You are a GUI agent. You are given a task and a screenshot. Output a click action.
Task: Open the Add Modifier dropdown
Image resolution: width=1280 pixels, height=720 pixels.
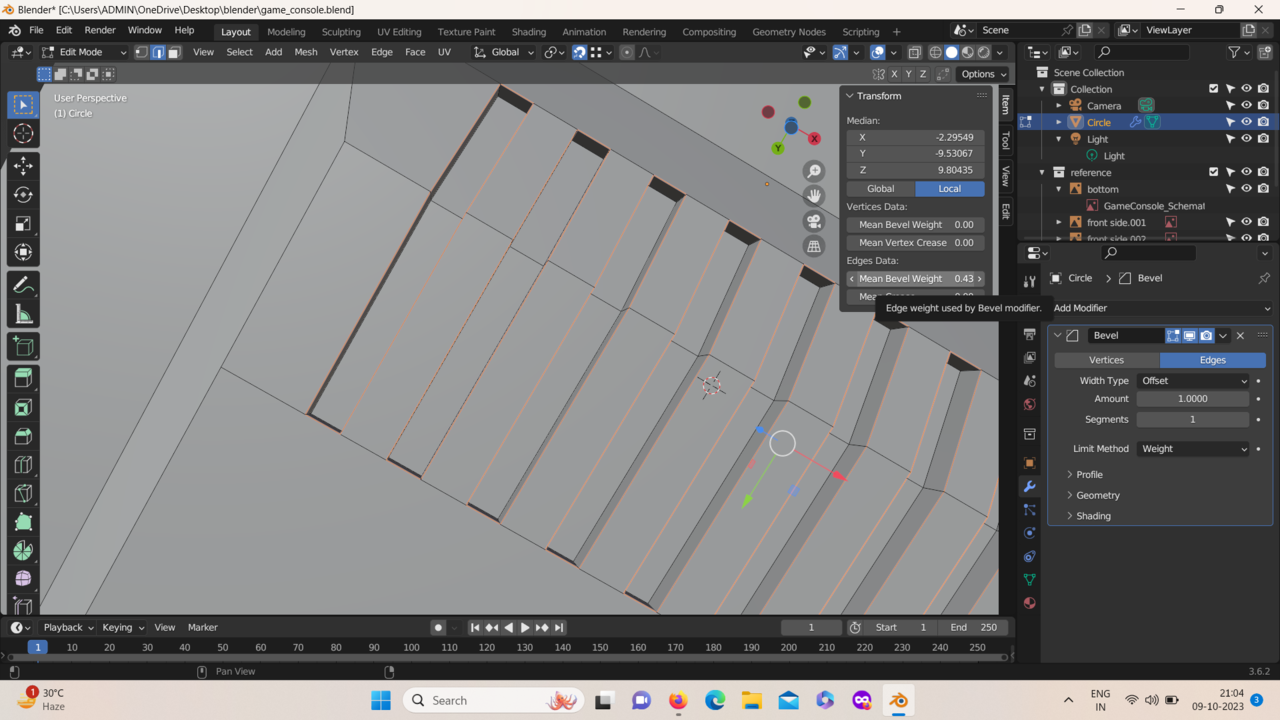[x=1161, y=308]
